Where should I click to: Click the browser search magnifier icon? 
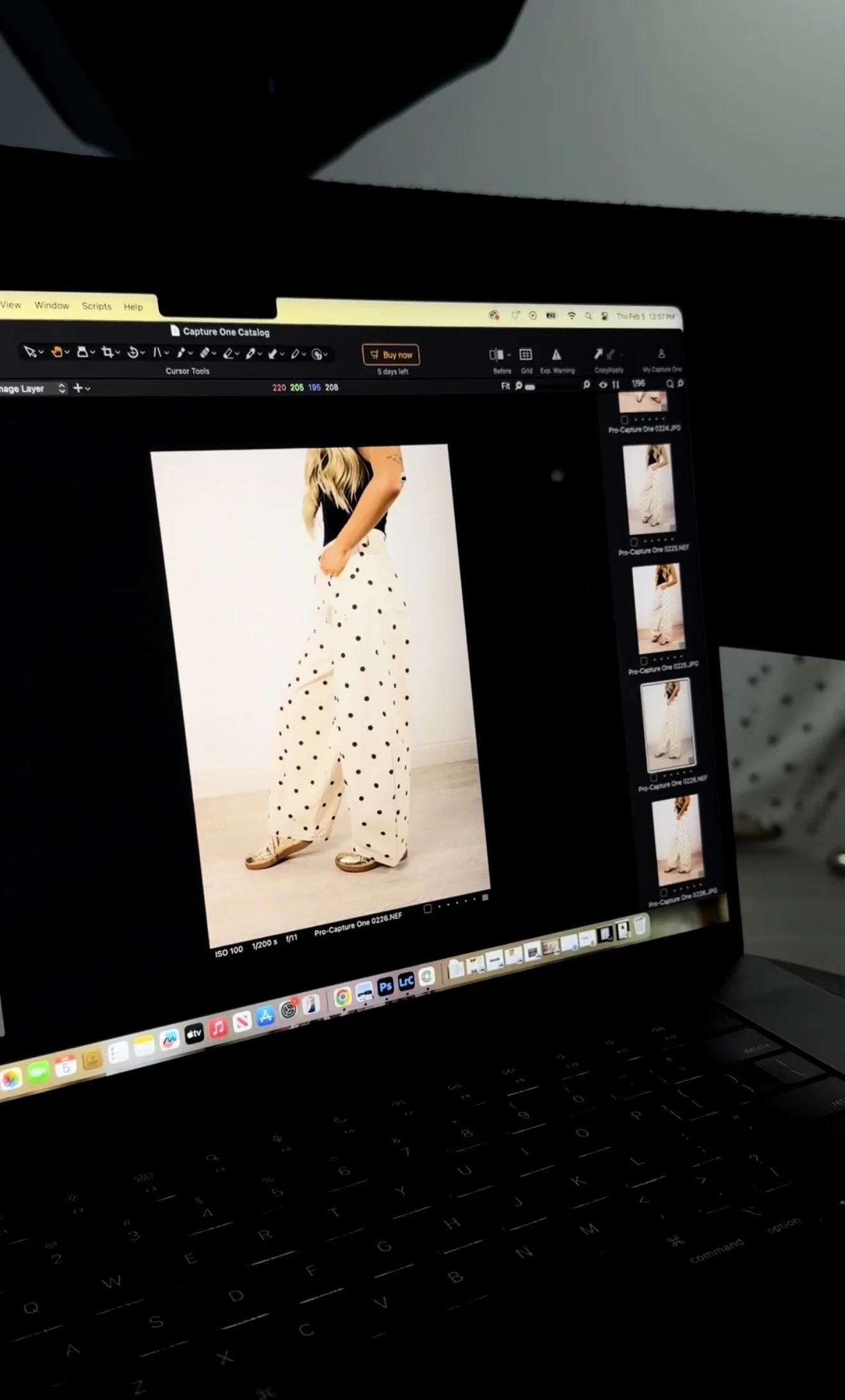pyautogui.click(x=670, y=384)
